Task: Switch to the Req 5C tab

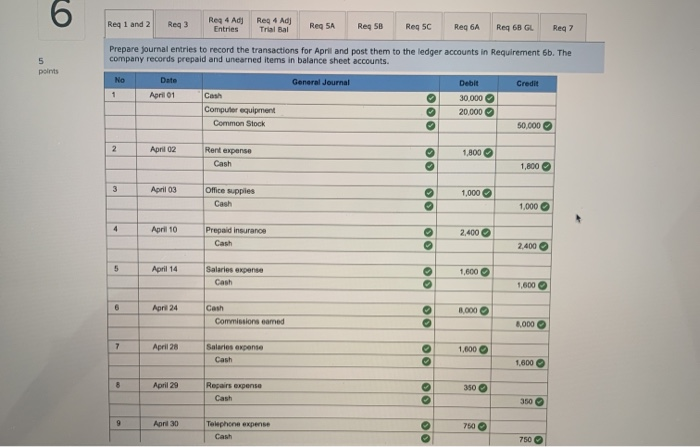Action: tap(418, 27)
